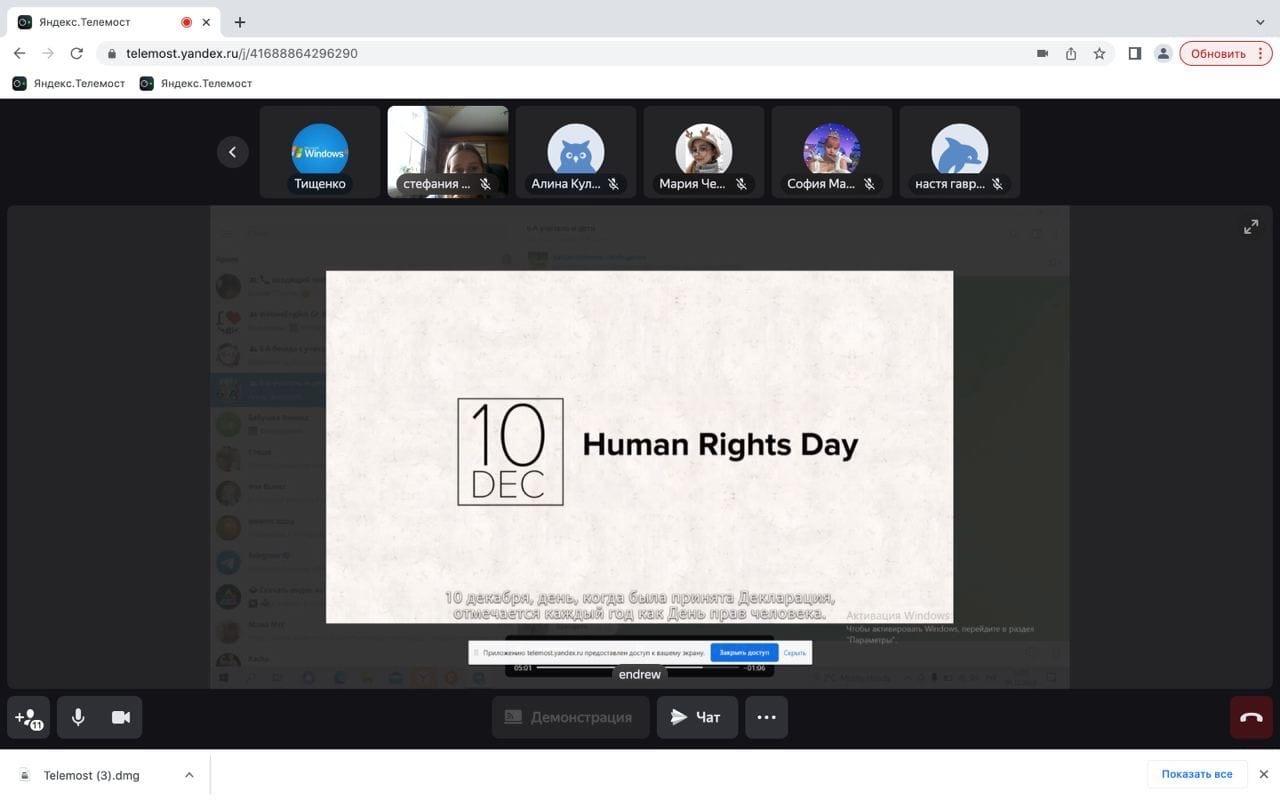
Task: Reload the Telemost page
Action: [77, 54]
